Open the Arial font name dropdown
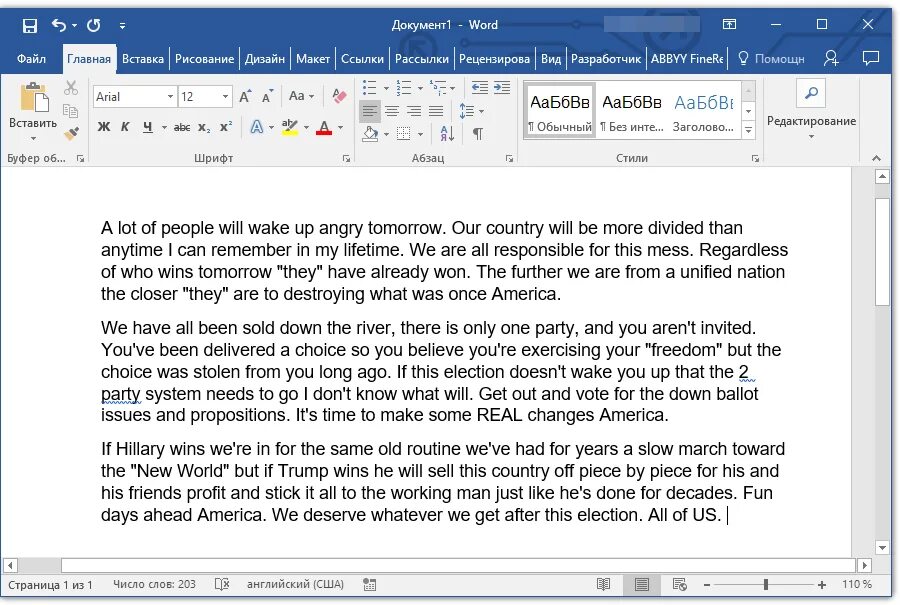Screen dimensions: 900x605 170,96
